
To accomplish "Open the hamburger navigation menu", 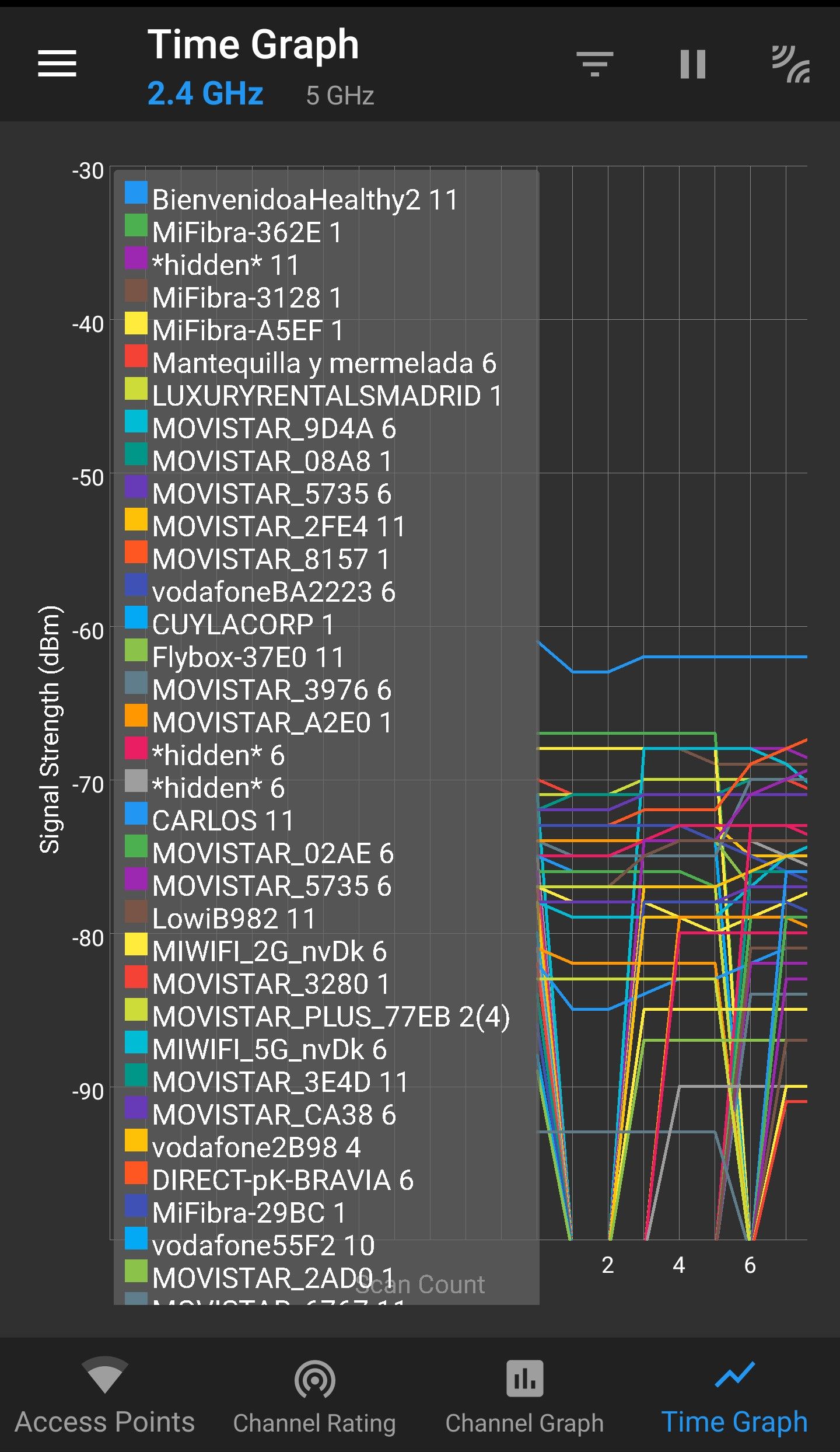I will coord(57,63).
